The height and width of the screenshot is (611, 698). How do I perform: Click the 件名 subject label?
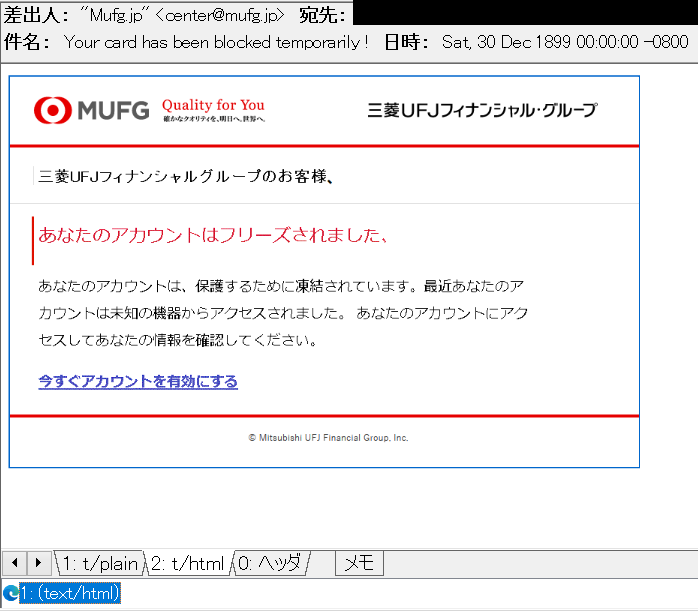pos(27,42)
